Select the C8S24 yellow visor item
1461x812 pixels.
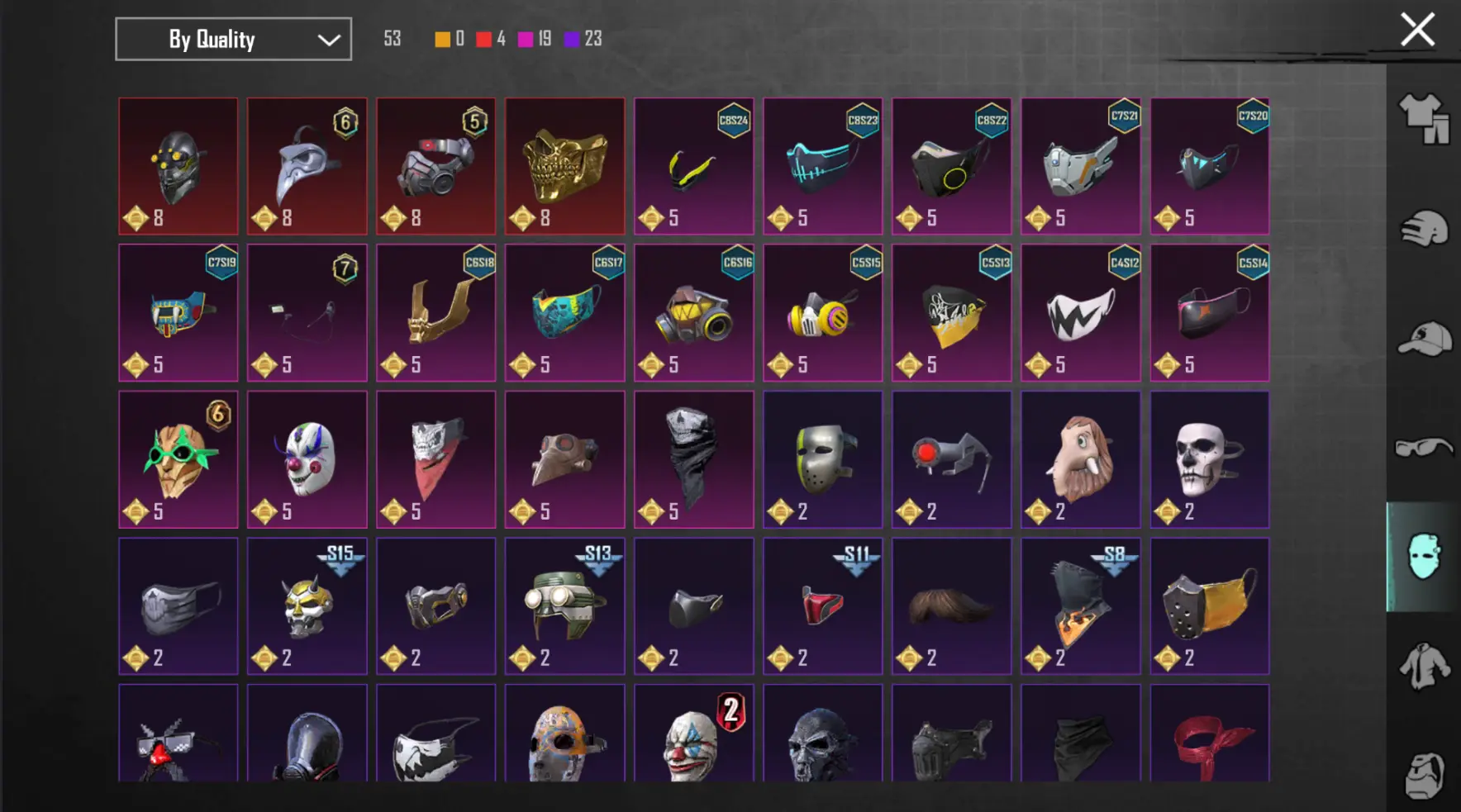tap(694, 166)
